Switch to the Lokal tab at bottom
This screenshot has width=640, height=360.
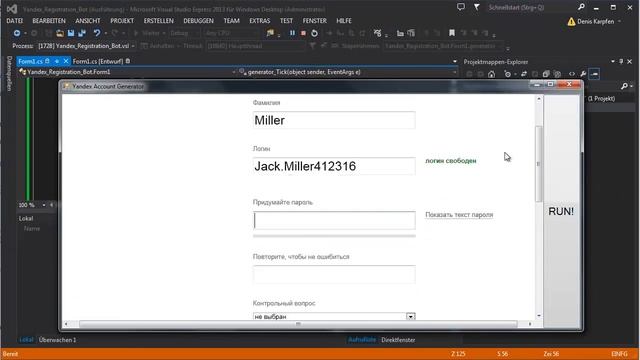point(27,340)
